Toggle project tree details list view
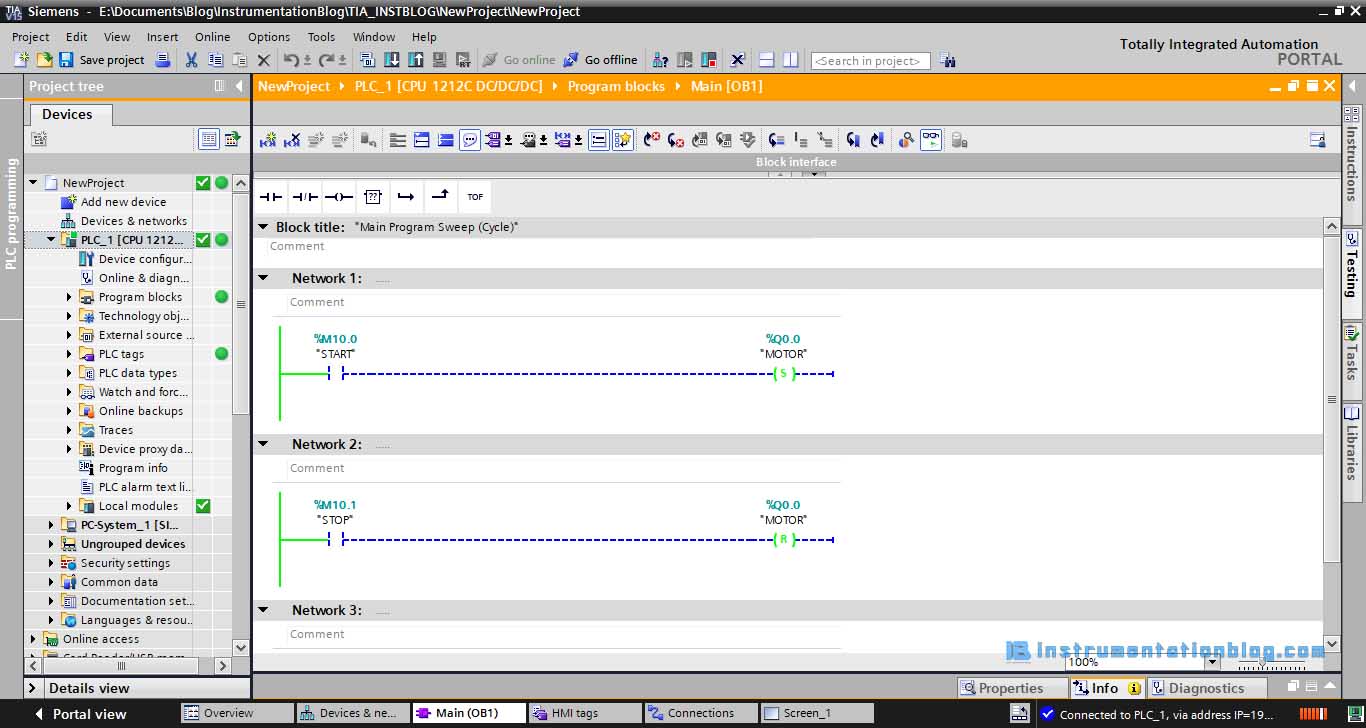1366x728 pixels. [208, 139]
